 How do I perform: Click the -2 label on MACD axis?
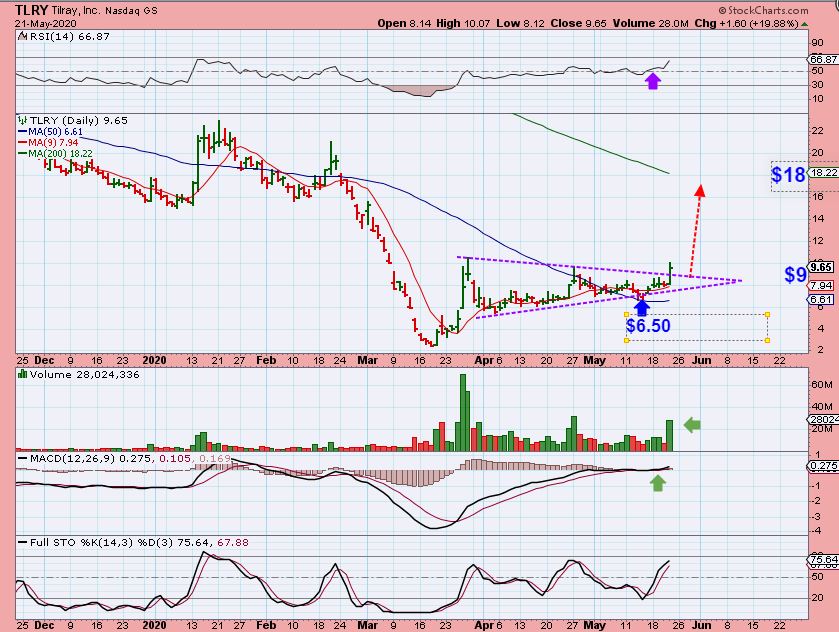tap(817, 500)
